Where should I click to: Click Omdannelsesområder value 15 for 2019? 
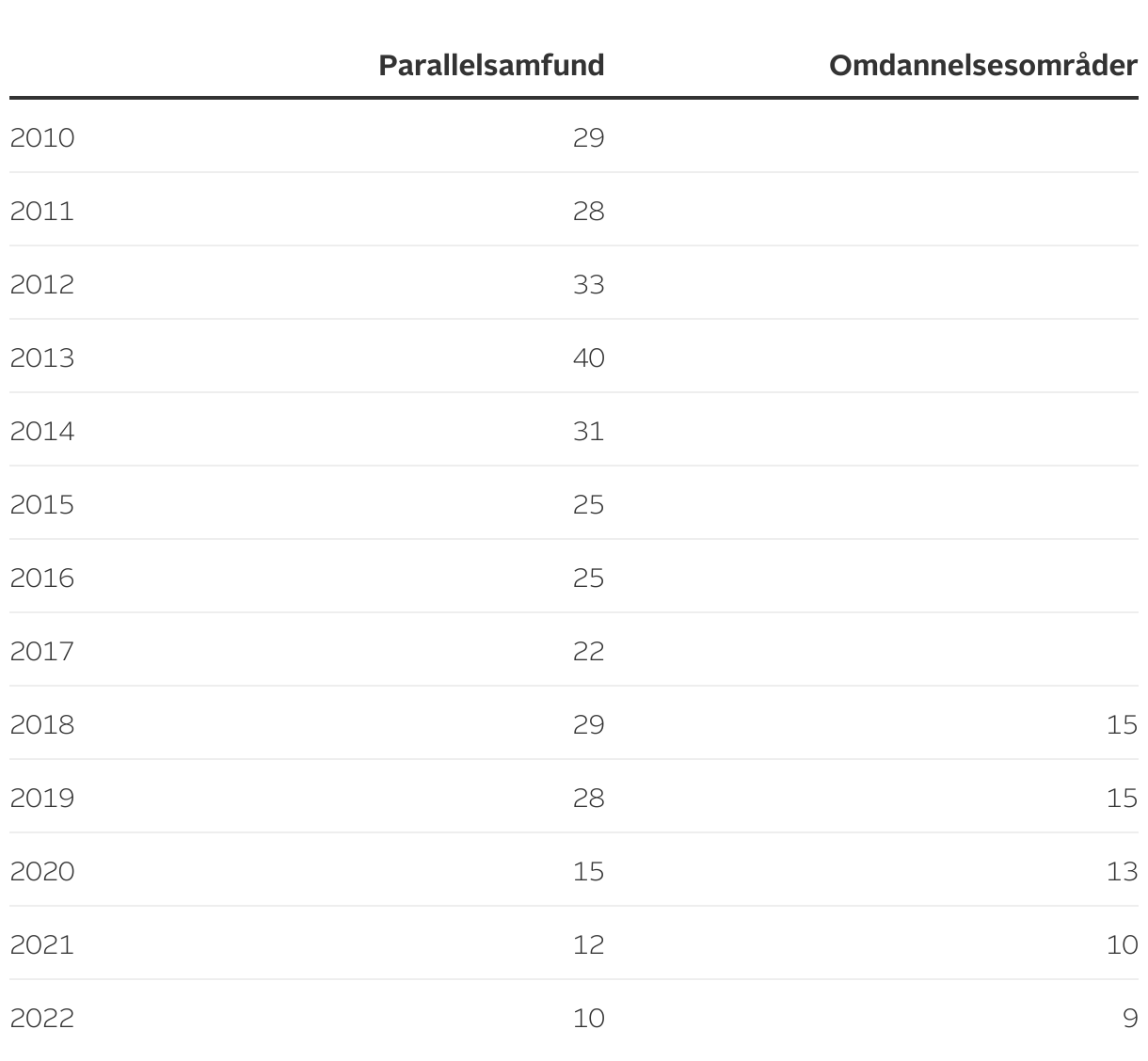tap(1122, 798)
